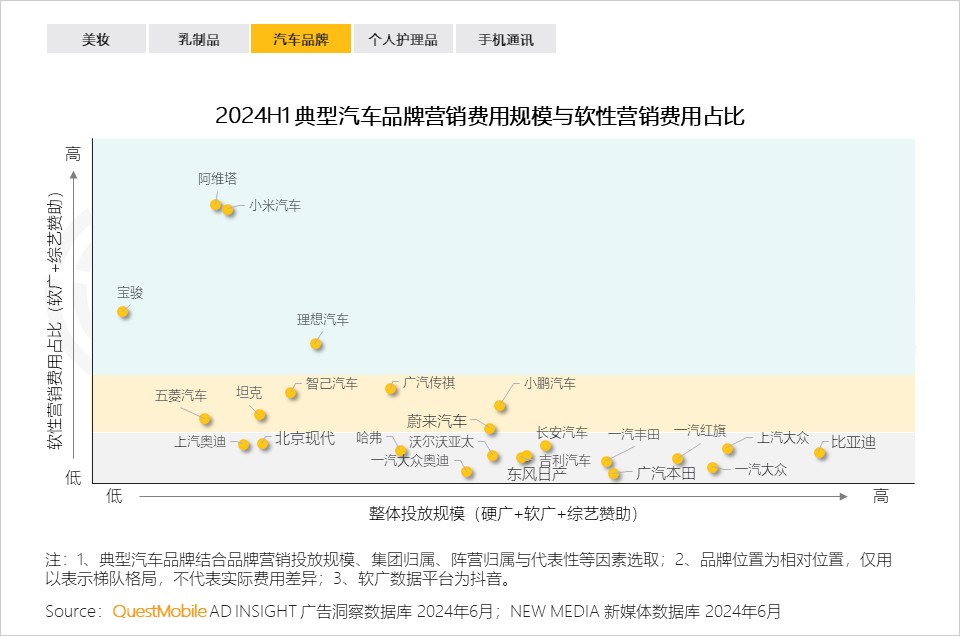Click the 广汽传祺 data point

pos(391,388)
